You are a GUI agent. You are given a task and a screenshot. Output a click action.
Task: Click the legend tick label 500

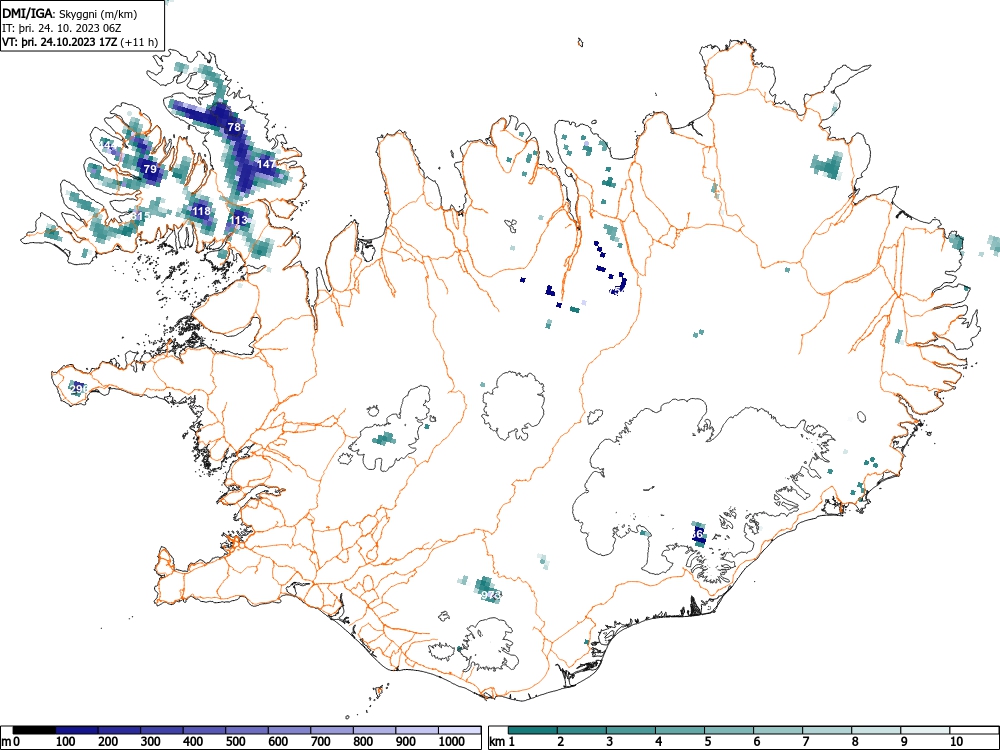pos(236,742)
